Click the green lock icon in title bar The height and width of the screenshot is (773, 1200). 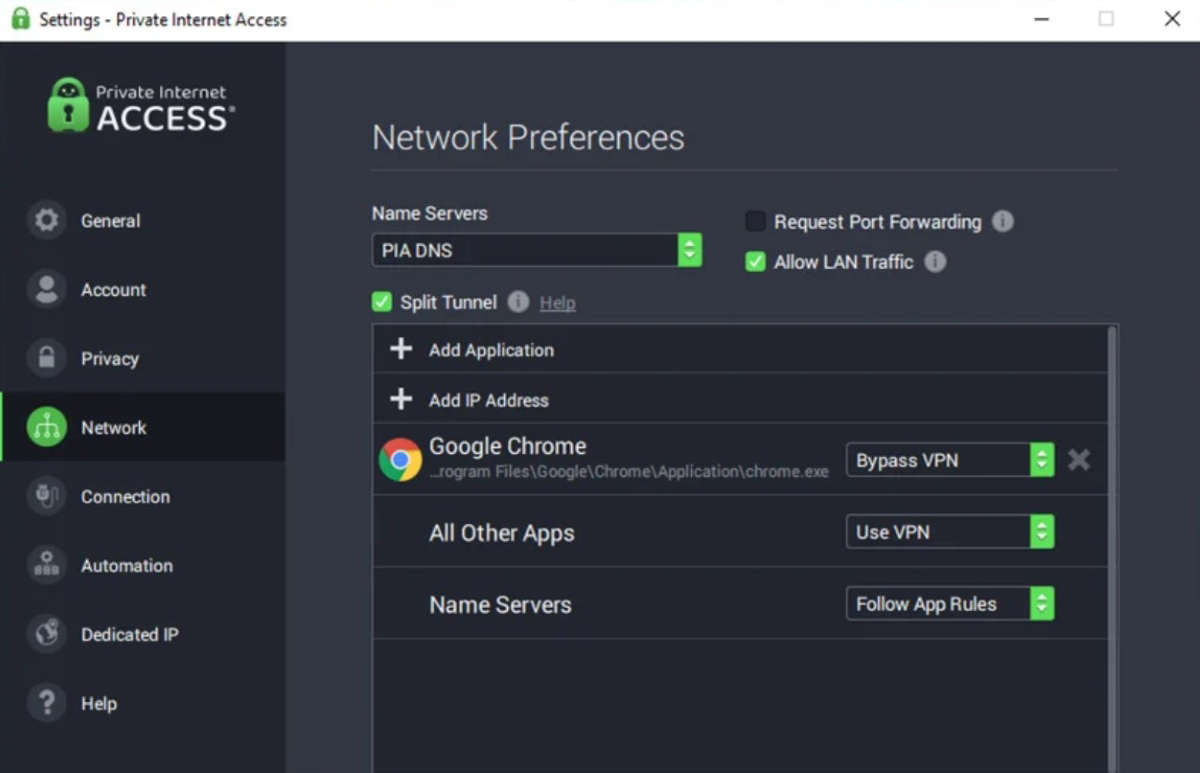[20, 19]
